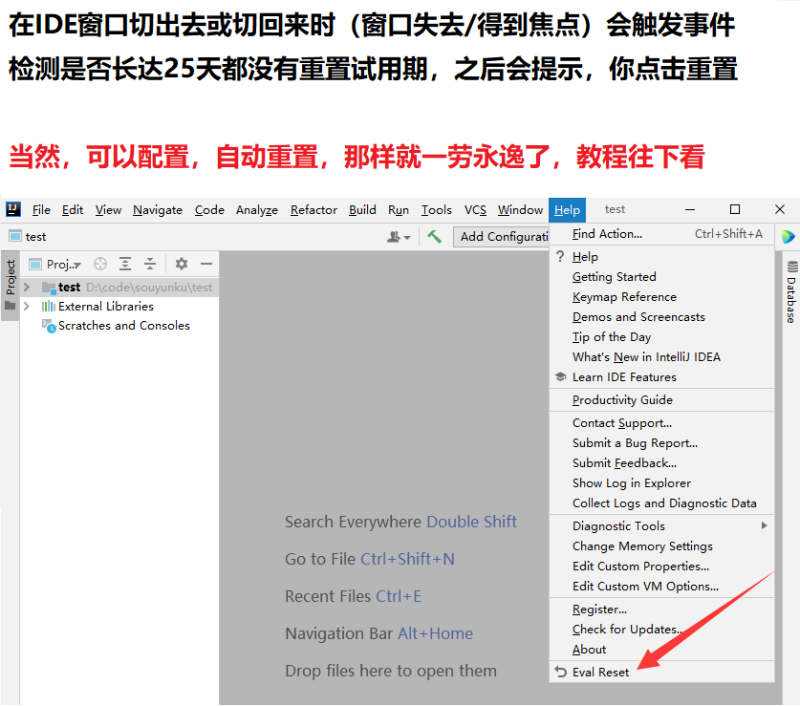Select Eval Reset from Help menu
This screenshot has width=800, height=706.
pyautogui.click(x=600, y=672)
